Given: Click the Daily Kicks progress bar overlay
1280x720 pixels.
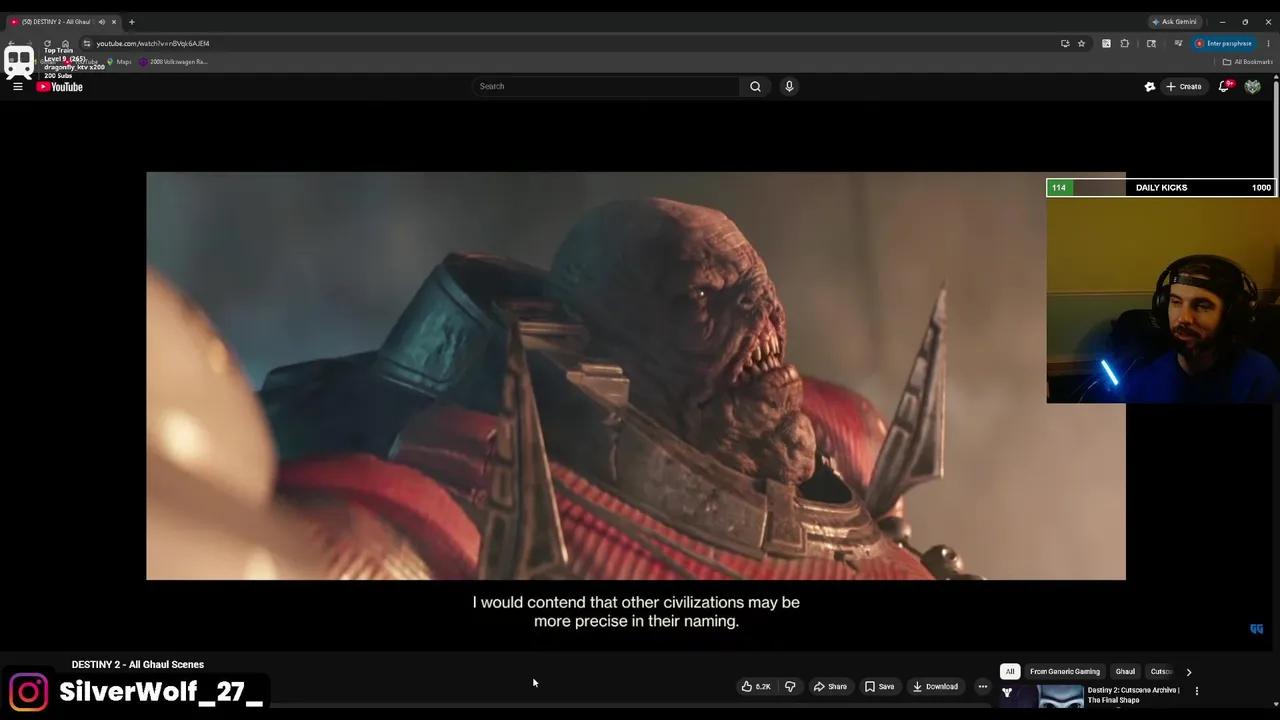Looking at the screenshot, I should click(1161, 188).
